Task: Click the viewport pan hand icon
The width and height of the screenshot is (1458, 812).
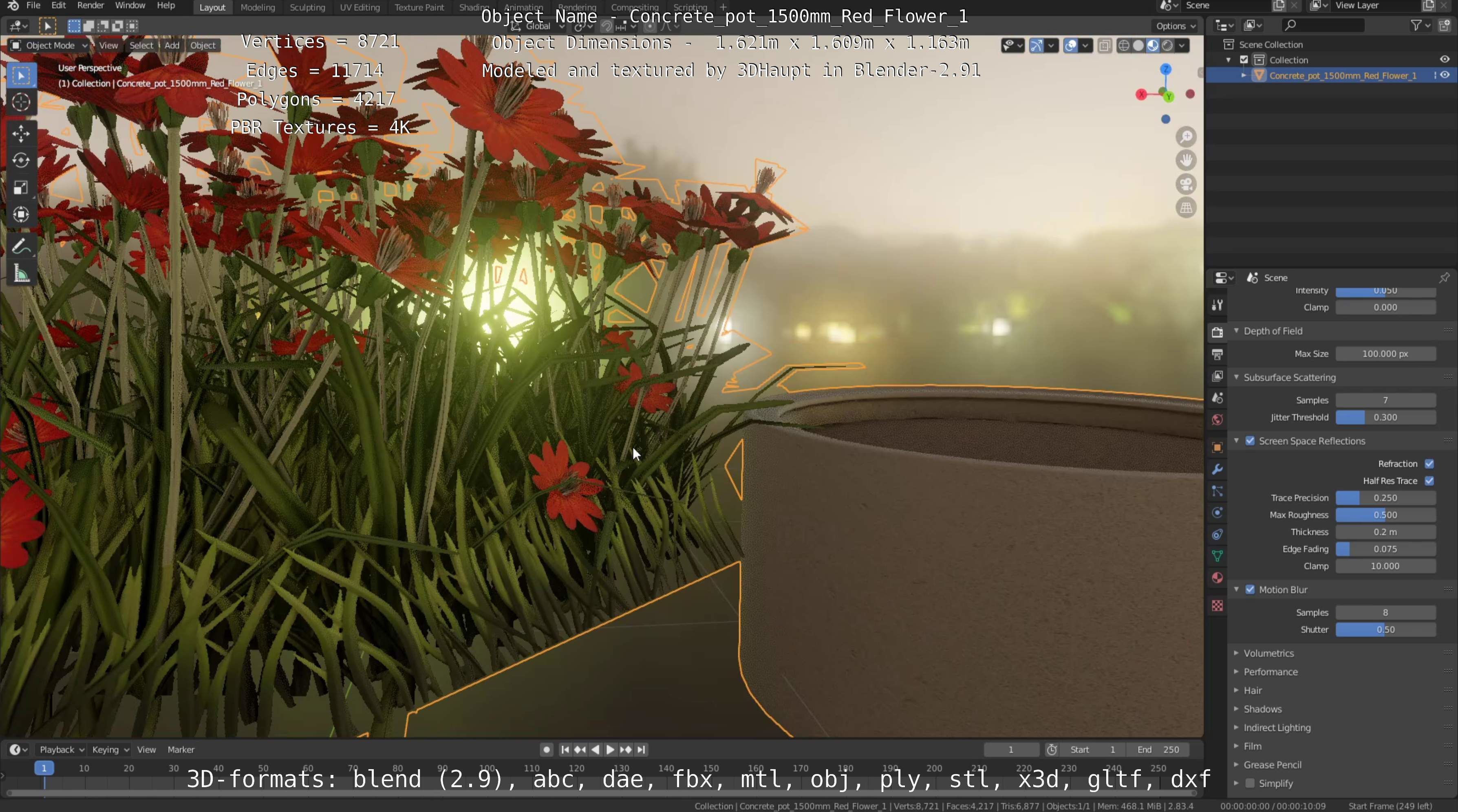Action: click(1186, 161)
